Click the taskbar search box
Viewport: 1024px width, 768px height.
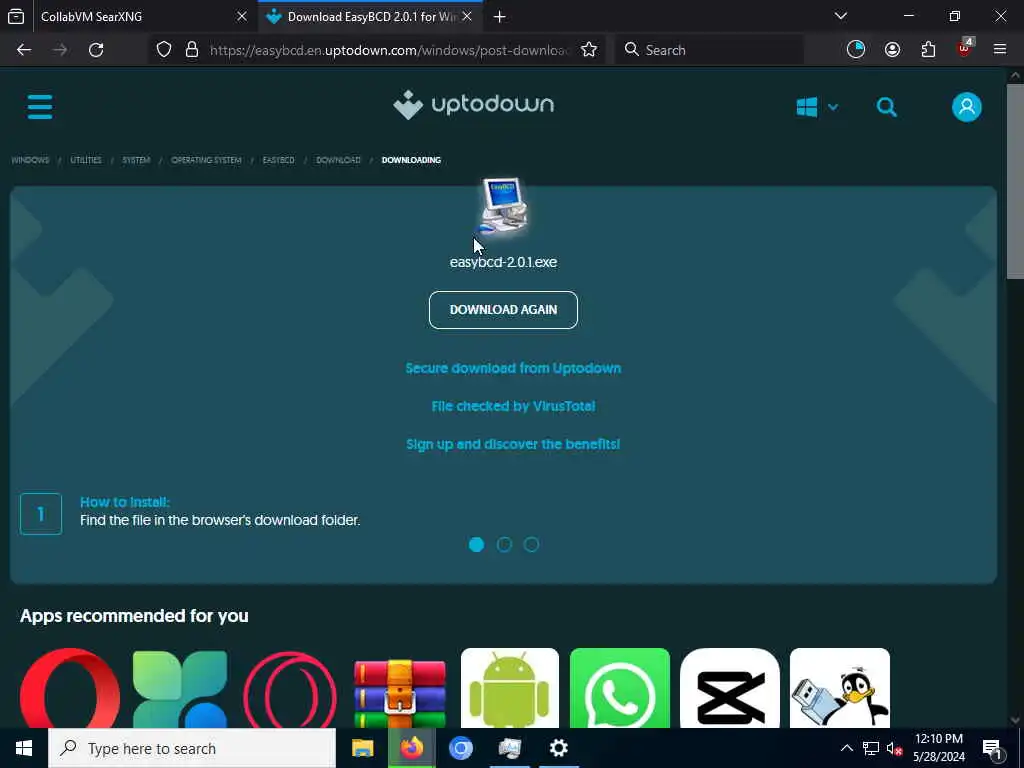192,748
